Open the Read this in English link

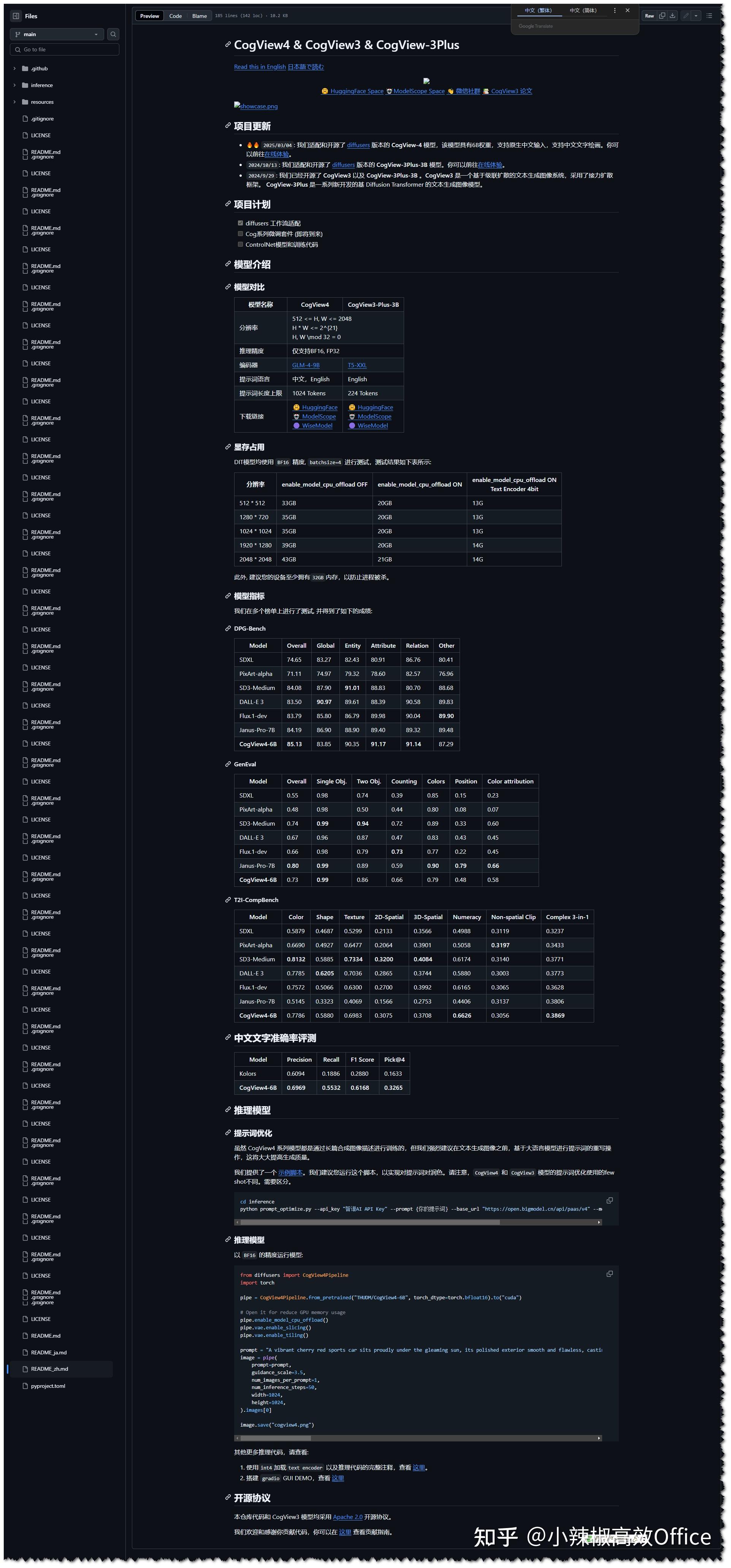[260, 67]
